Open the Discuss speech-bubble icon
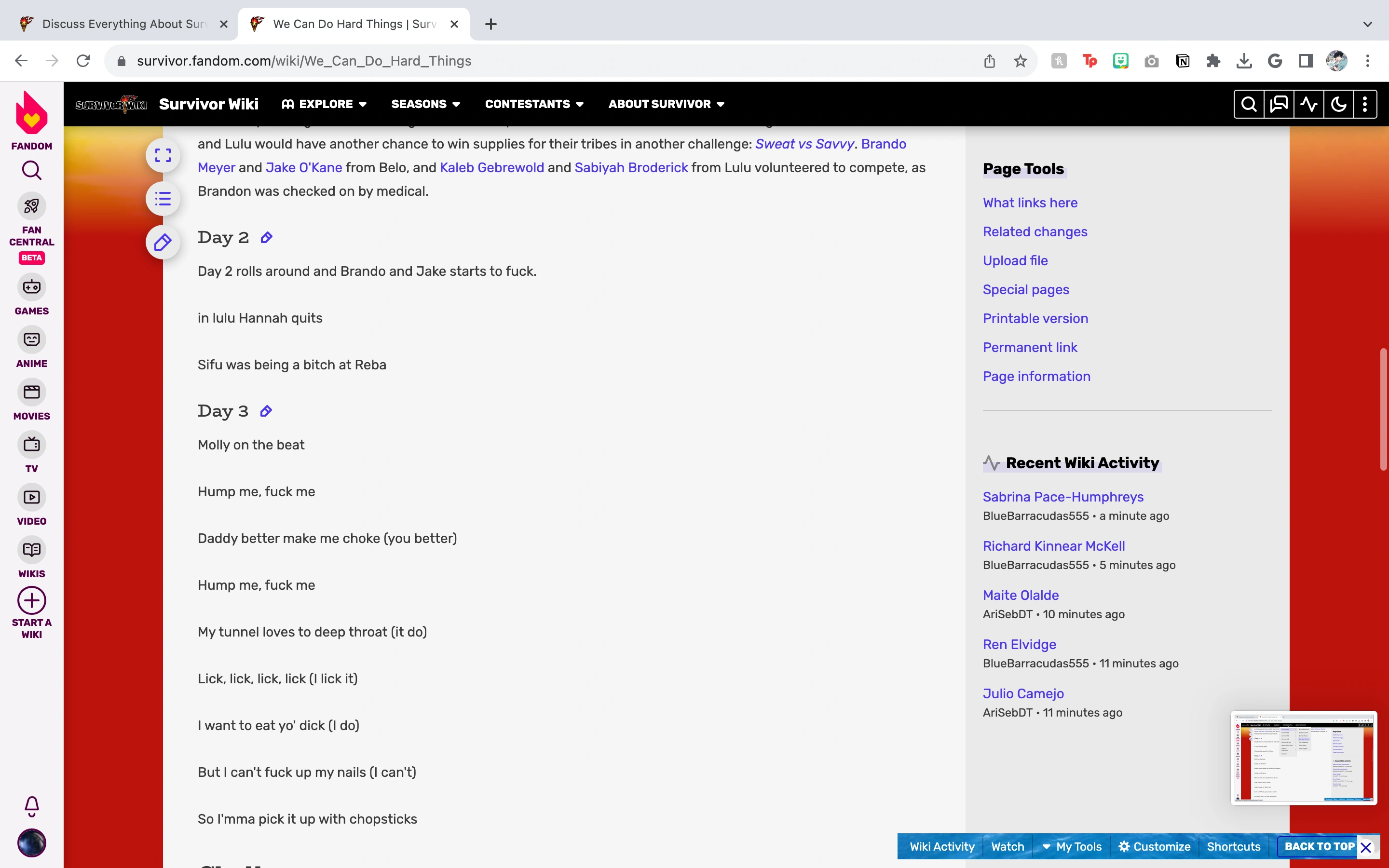 1279,104
